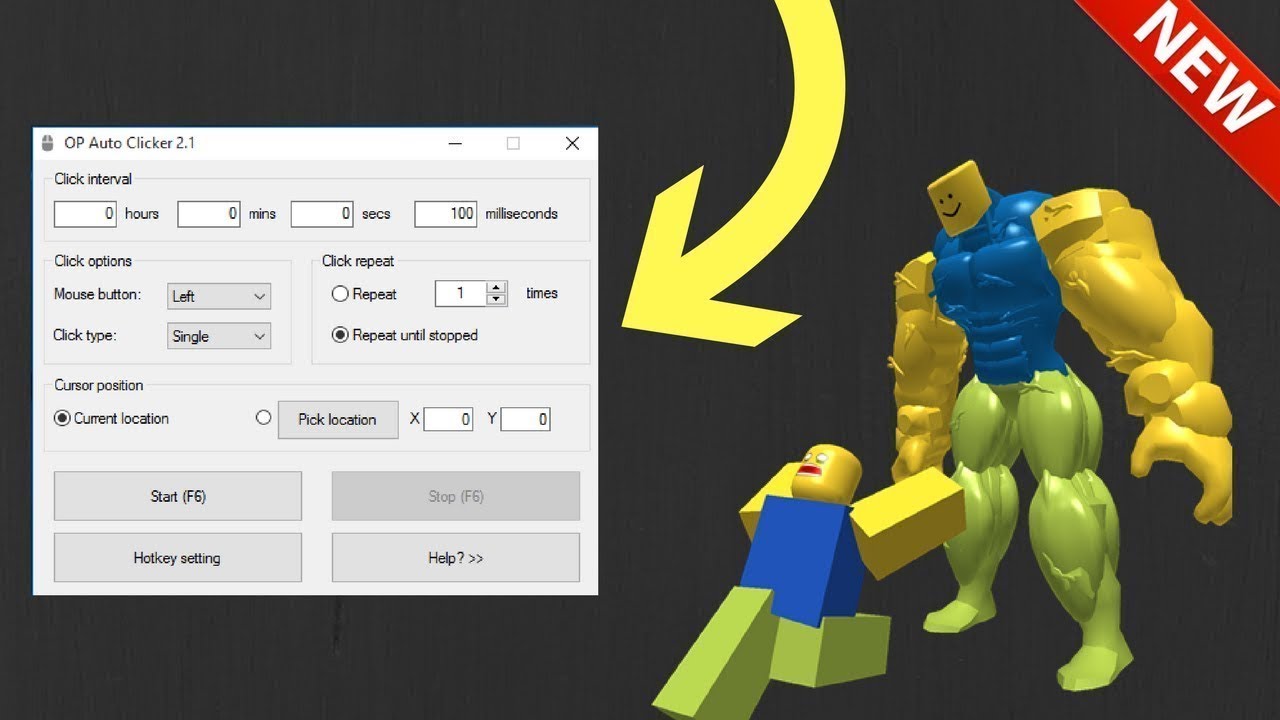Select the Repeat radio button
Image resolution: width=1280 pixels, height=720 pixels.
pyautogui.click(x=340, y=294)
